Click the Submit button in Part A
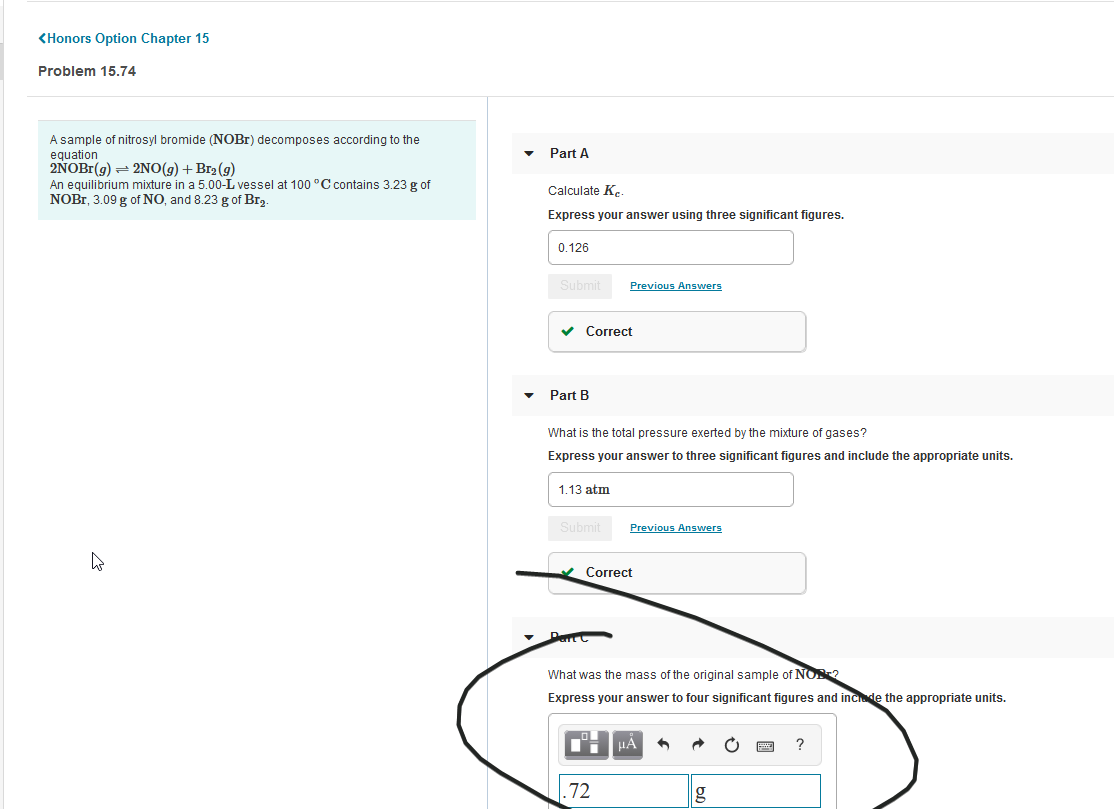Viewport: 1114px width, 809px height. click(x=579, y=285)
